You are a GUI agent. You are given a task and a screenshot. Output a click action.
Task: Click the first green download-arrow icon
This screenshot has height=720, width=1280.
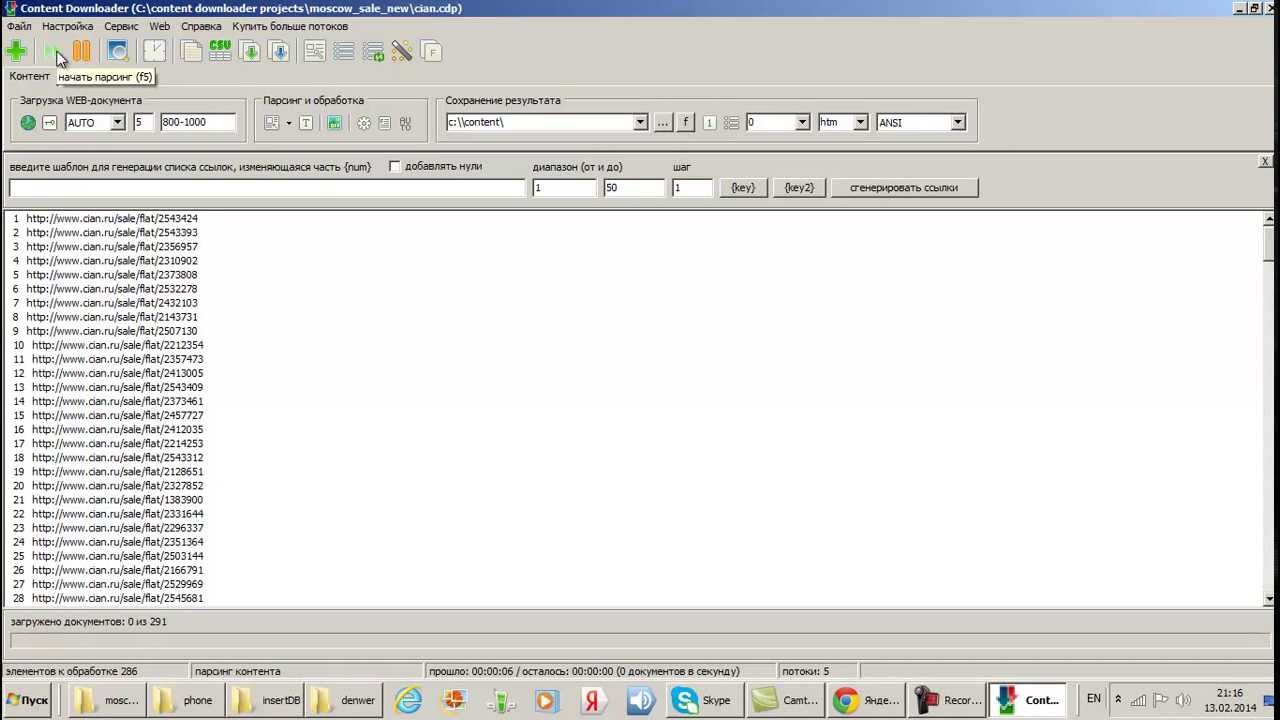(x=250, y=51)
